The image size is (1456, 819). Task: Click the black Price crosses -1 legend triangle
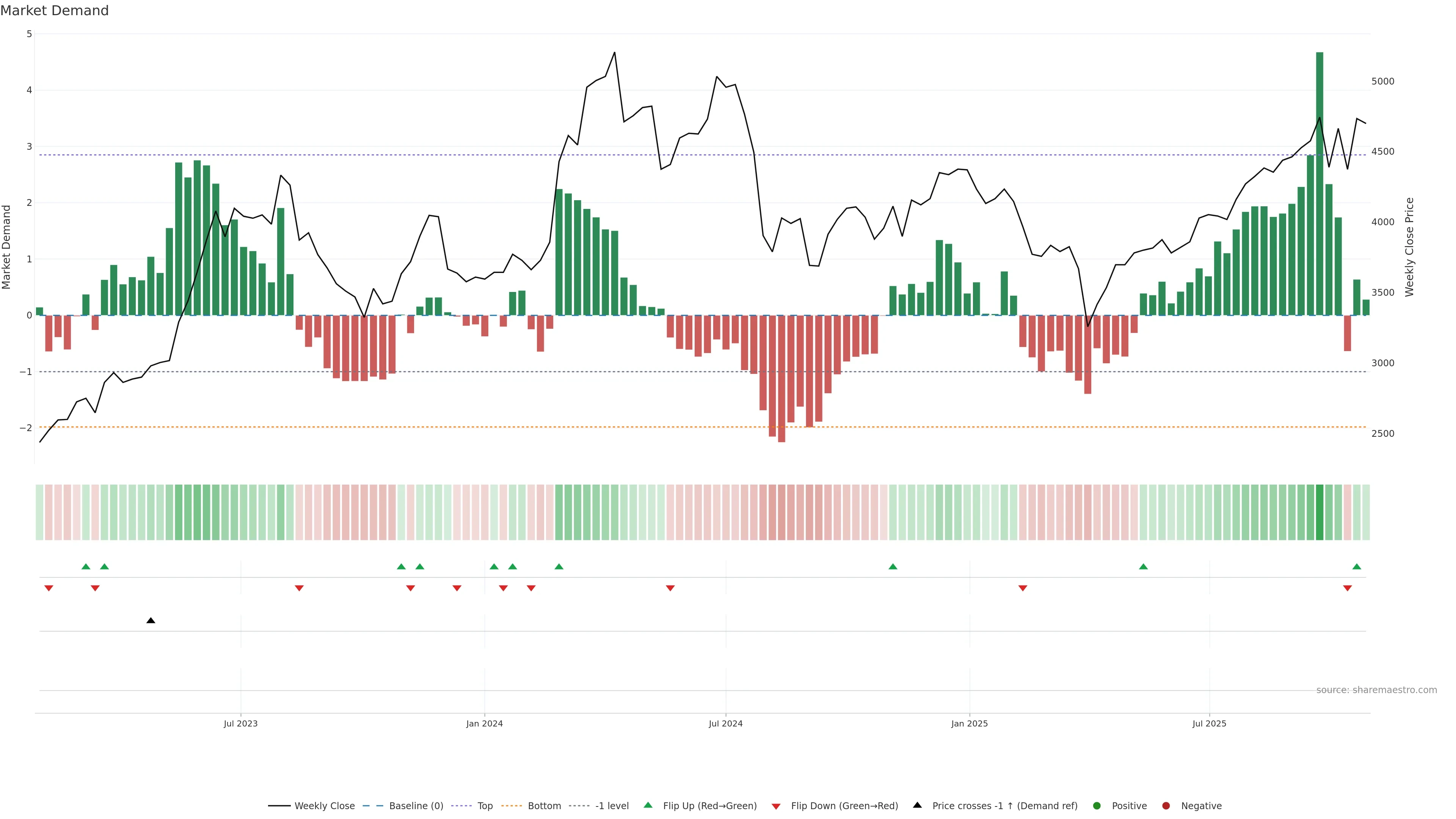tap(917, 805)
